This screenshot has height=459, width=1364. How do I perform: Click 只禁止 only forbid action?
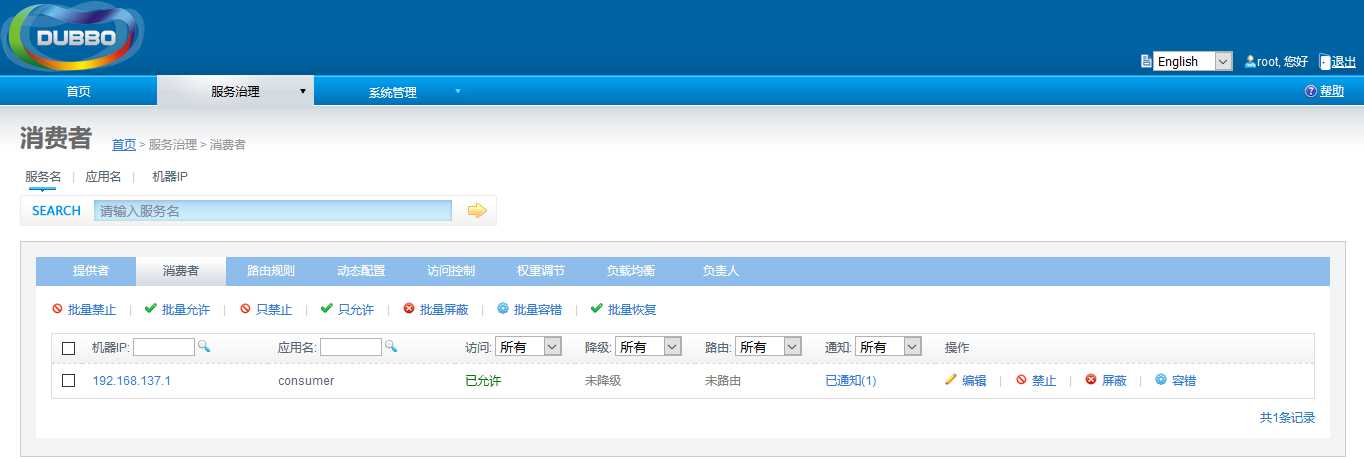coord(266,310)
